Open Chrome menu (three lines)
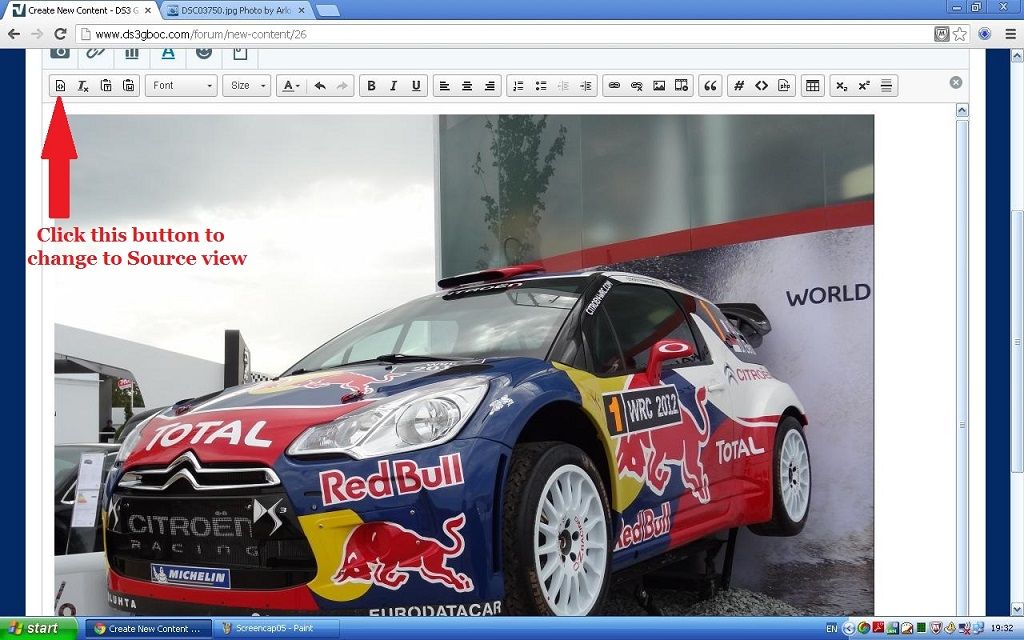The width and height of the screenshot is (1024, 640). click(x=1010, y=34)
